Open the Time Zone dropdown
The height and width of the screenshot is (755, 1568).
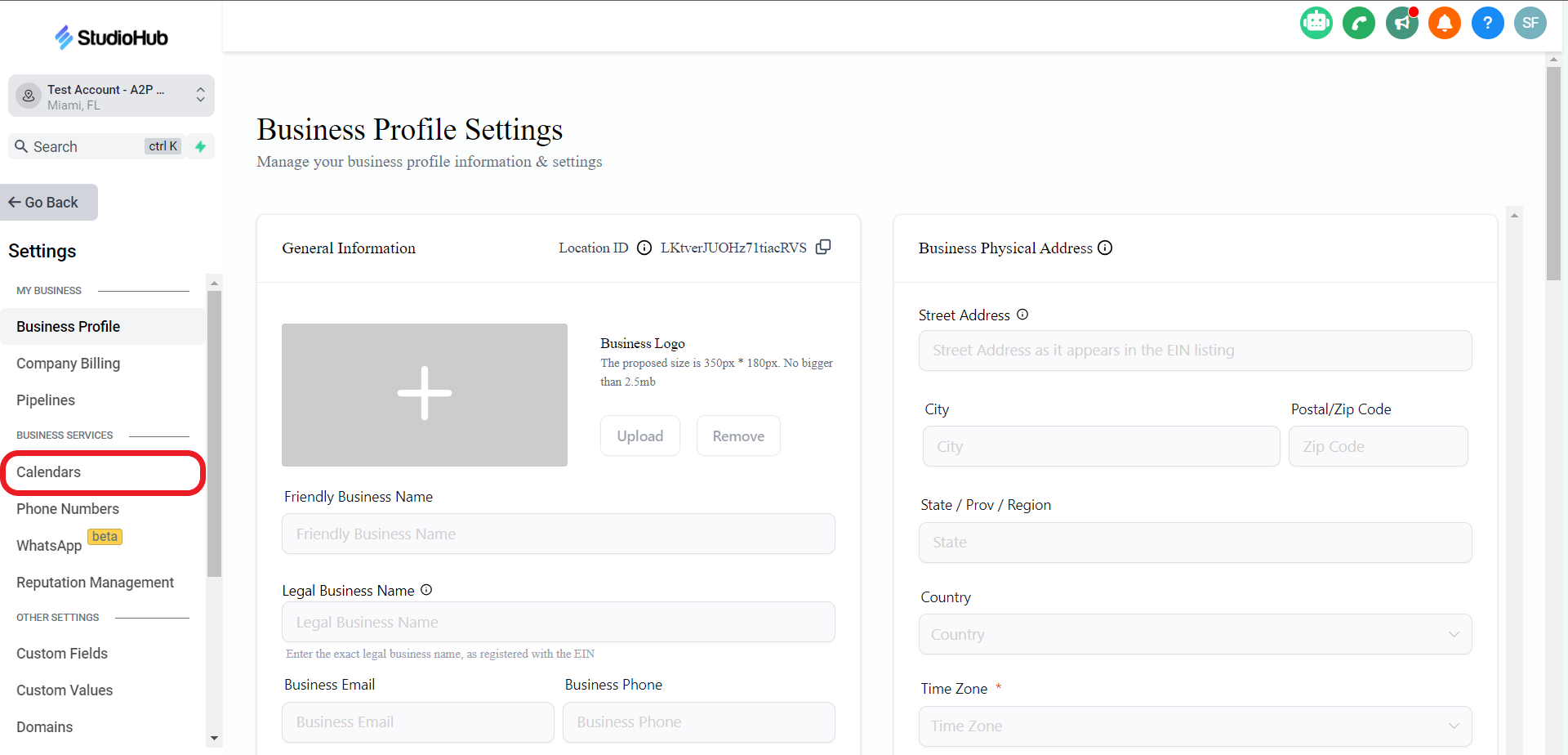(1195, 726)
